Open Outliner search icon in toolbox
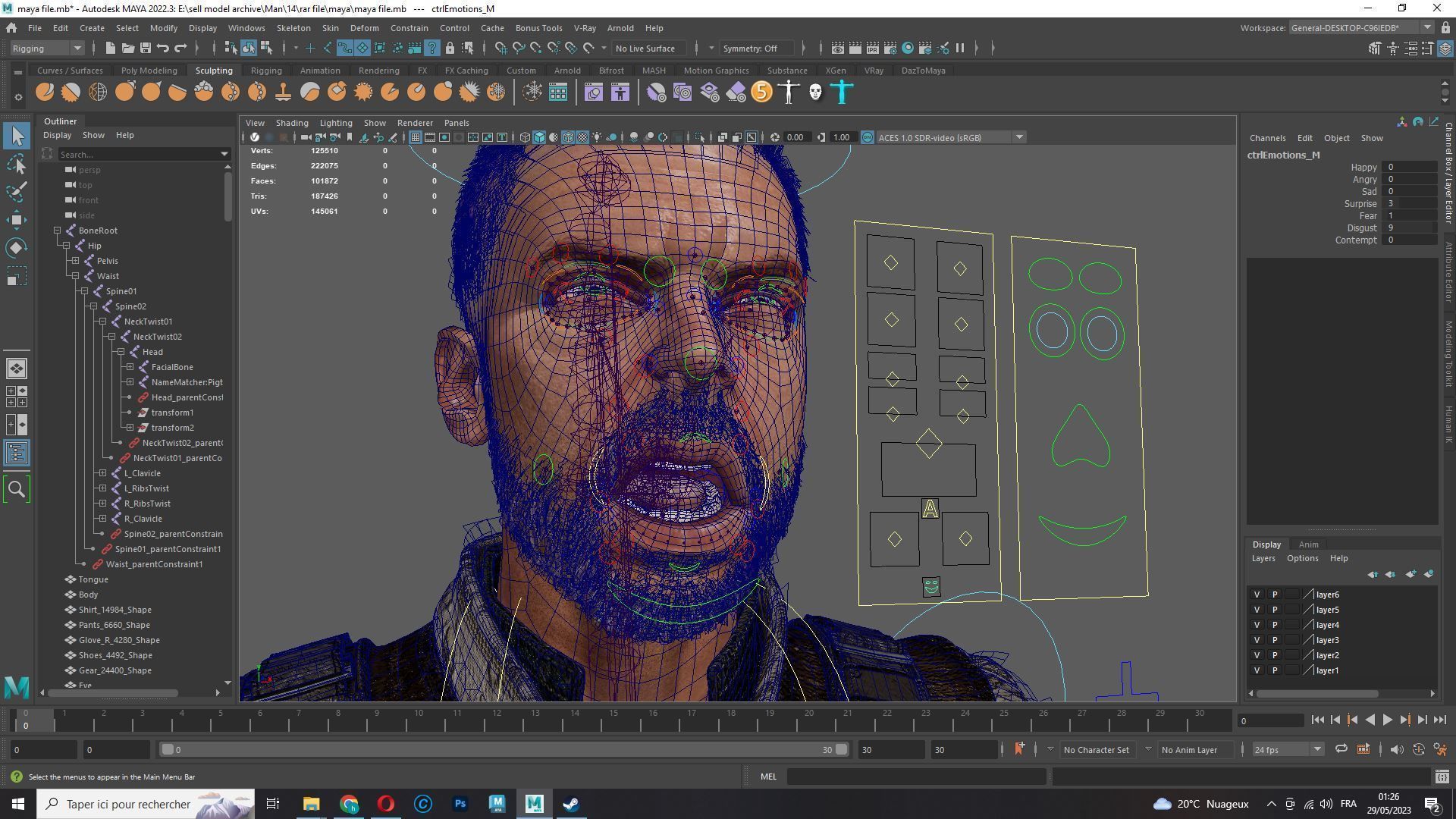The image size is (1456, 819). (17, 490)
